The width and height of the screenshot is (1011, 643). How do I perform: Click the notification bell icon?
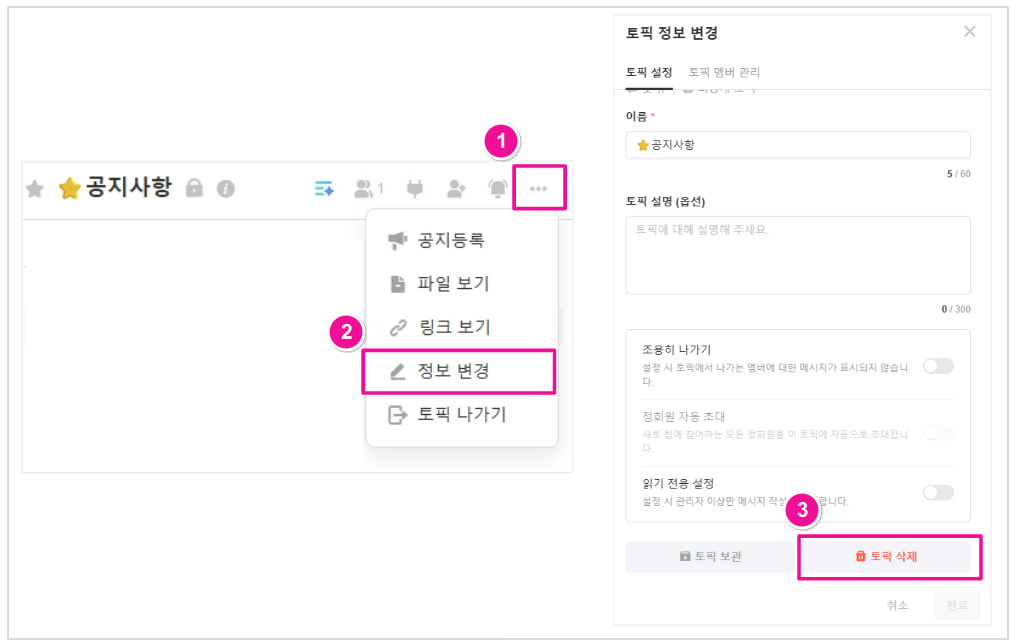(498, 188)
